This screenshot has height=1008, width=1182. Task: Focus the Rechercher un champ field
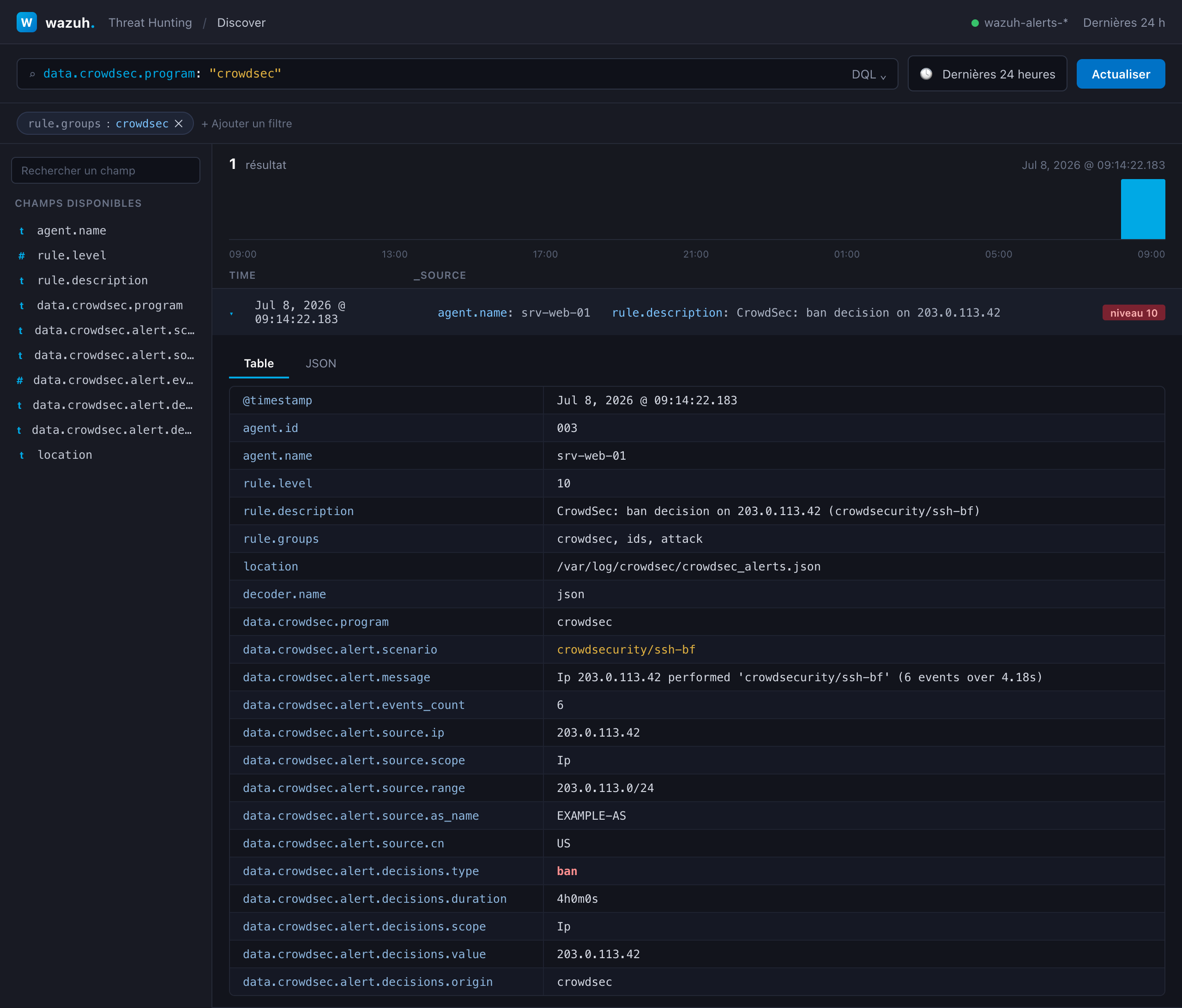click(106, 170)
